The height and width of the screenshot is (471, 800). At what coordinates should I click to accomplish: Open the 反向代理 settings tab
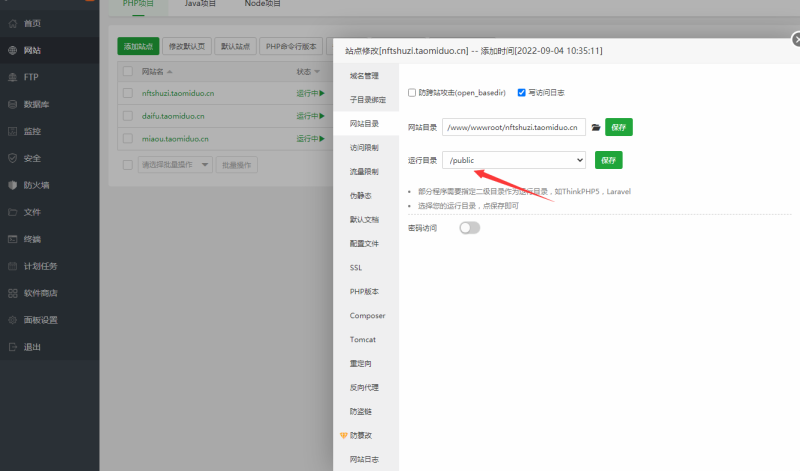coord(364,387)
